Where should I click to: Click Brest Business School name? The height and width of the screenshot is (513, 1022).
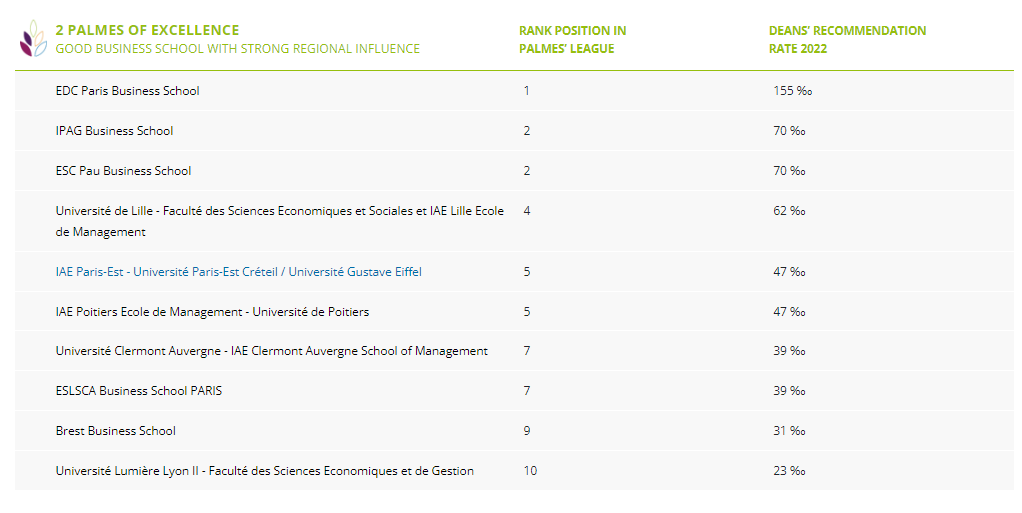point(115,431)
